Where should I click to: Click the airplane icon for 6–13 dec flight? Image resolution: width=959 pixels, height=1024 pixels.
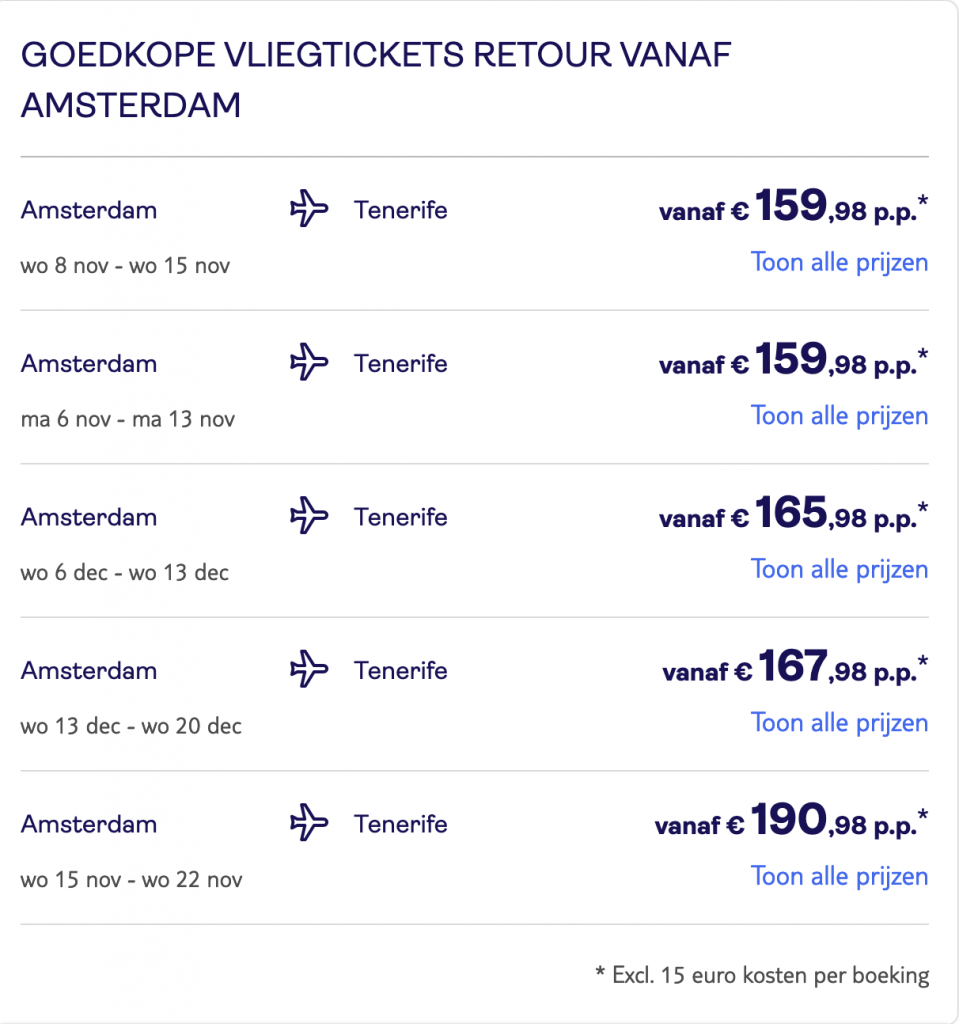coord(309,517)
